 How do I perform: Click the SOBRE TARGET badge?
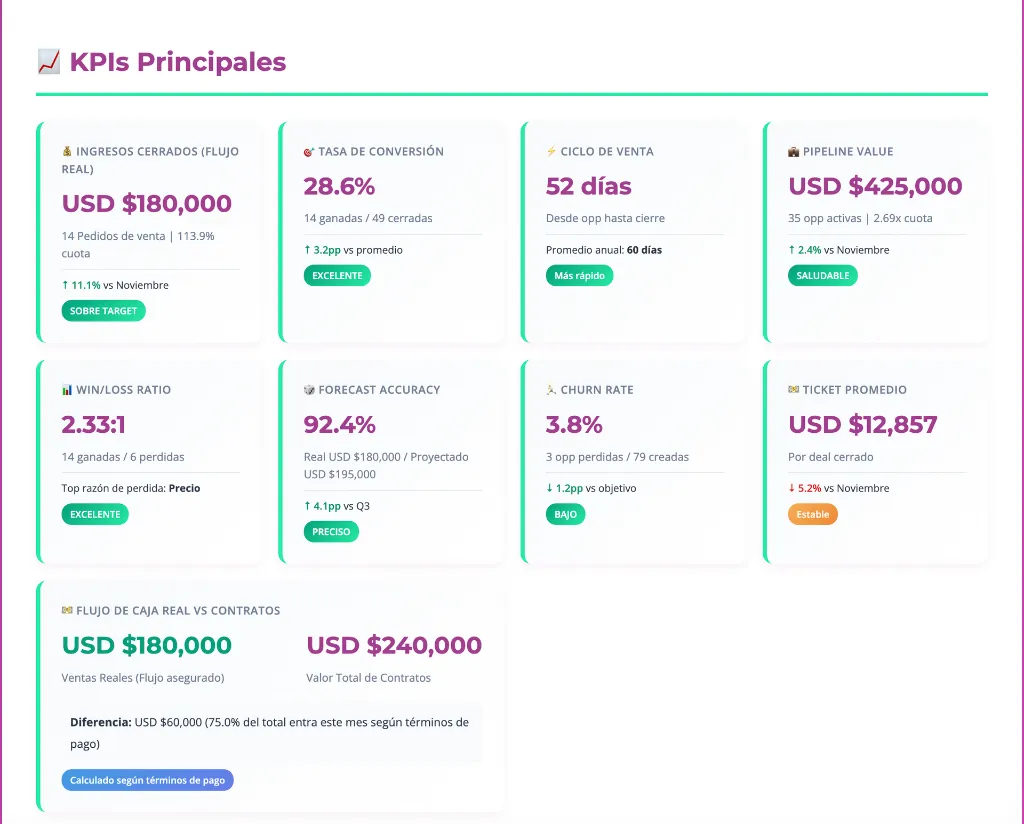[103, 311]
